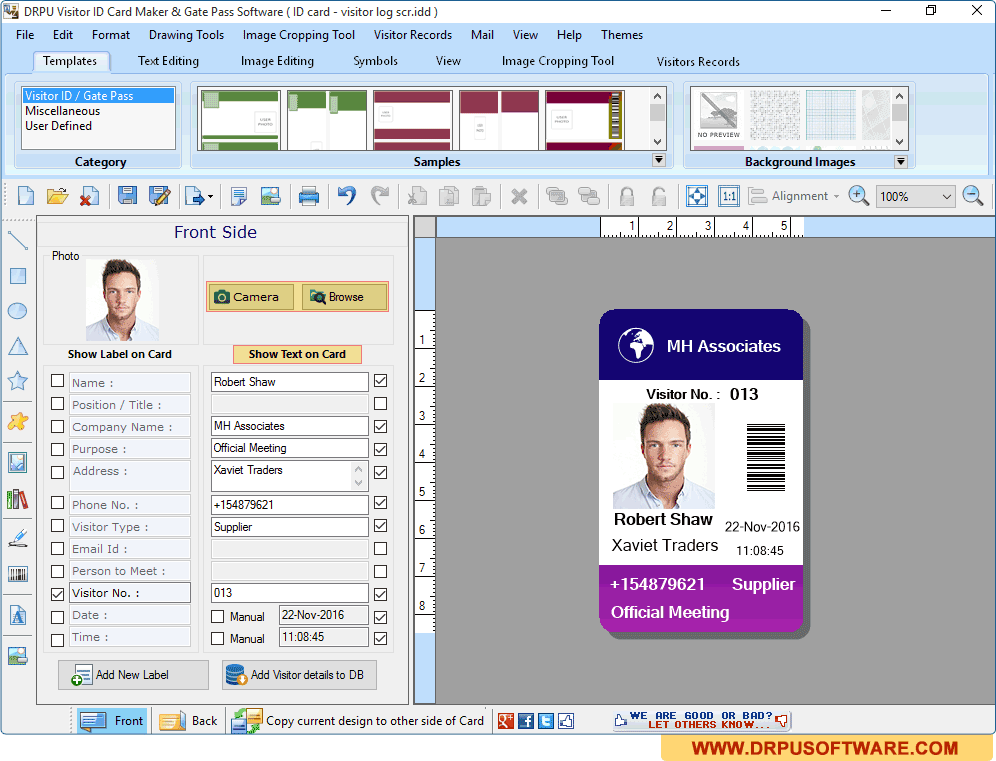Click the Save floppy disk icon
996x761 pixels.
click(128, 196)
